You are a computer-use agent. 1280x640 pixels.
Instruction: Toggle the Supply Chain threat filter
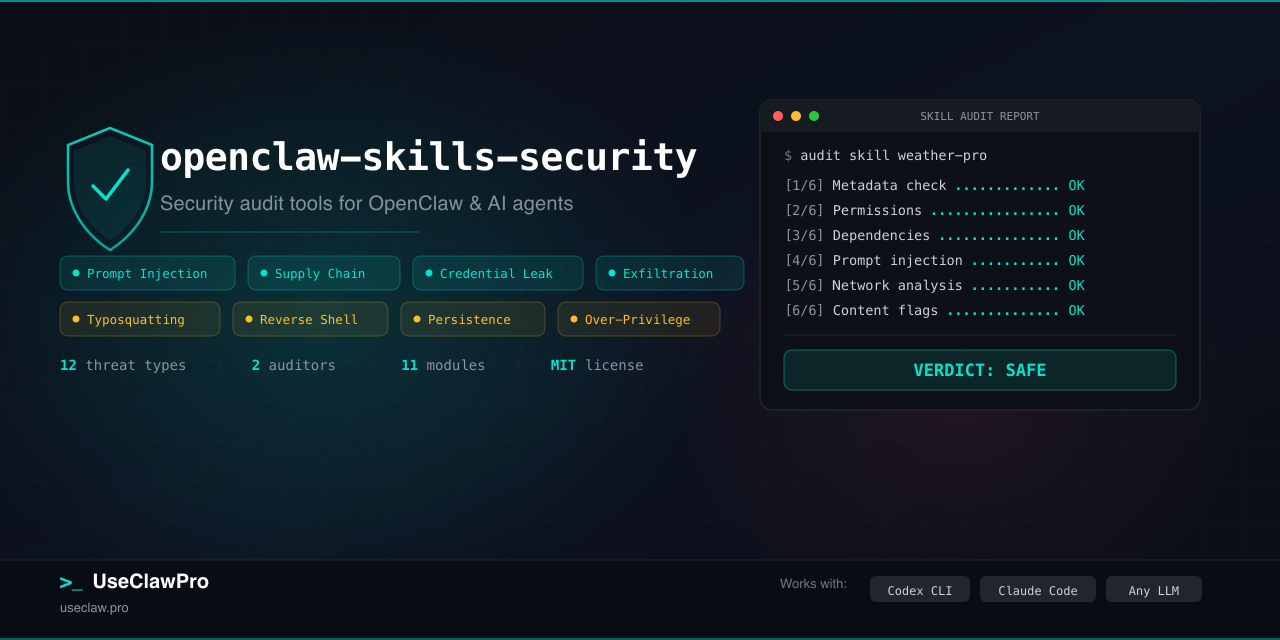tap(323, 272)
